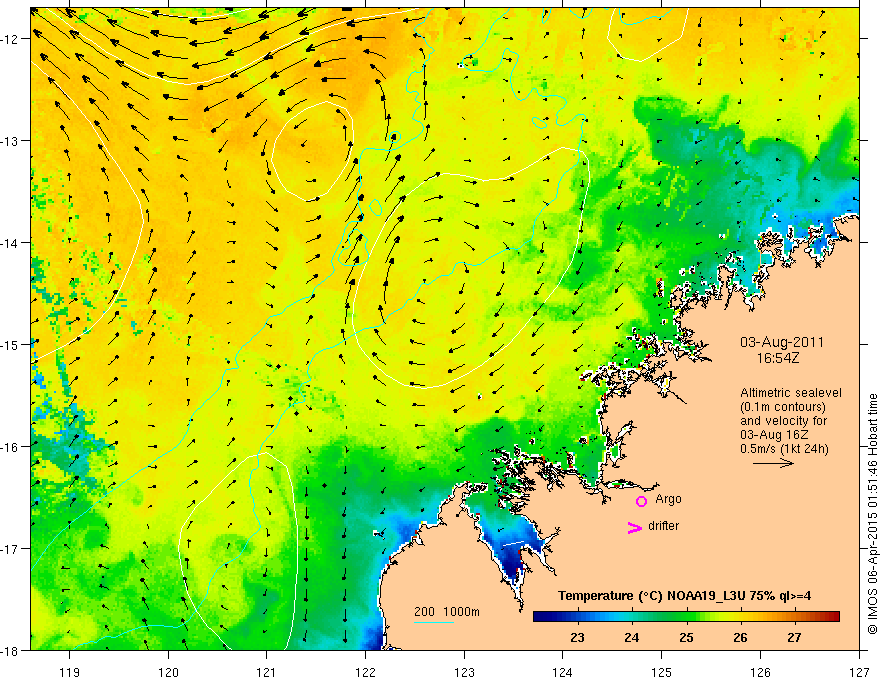Click the 'drifter' legend label
Screen dimensions: 880x680
663,526
